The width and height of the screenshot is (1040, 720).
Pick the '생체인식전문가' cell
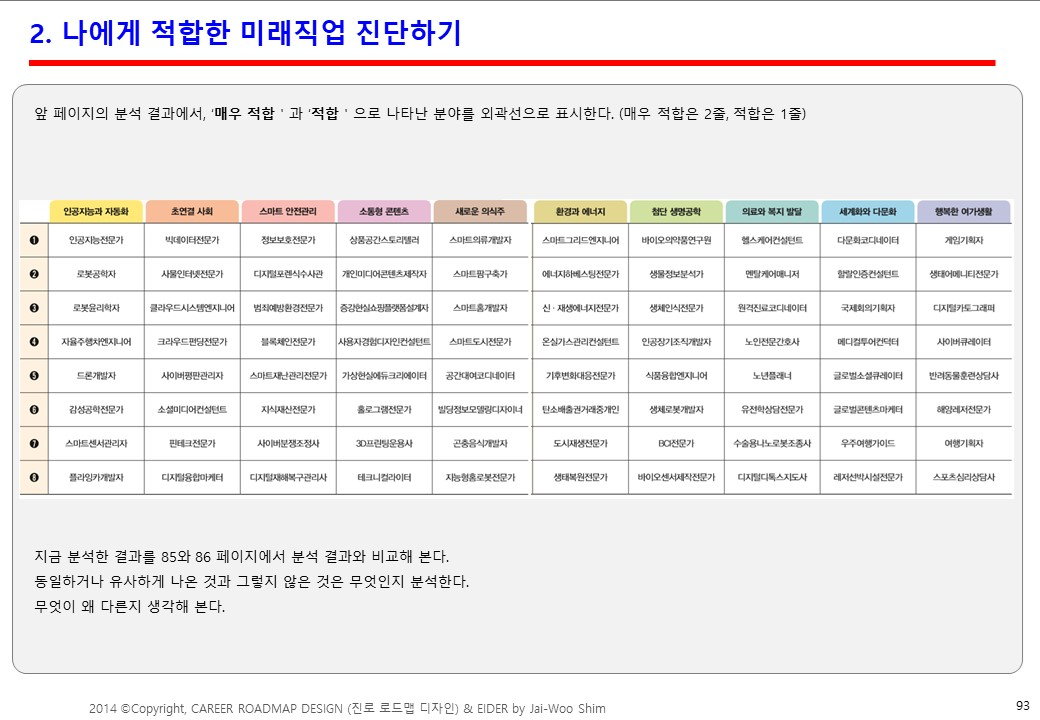coord(676,308)
